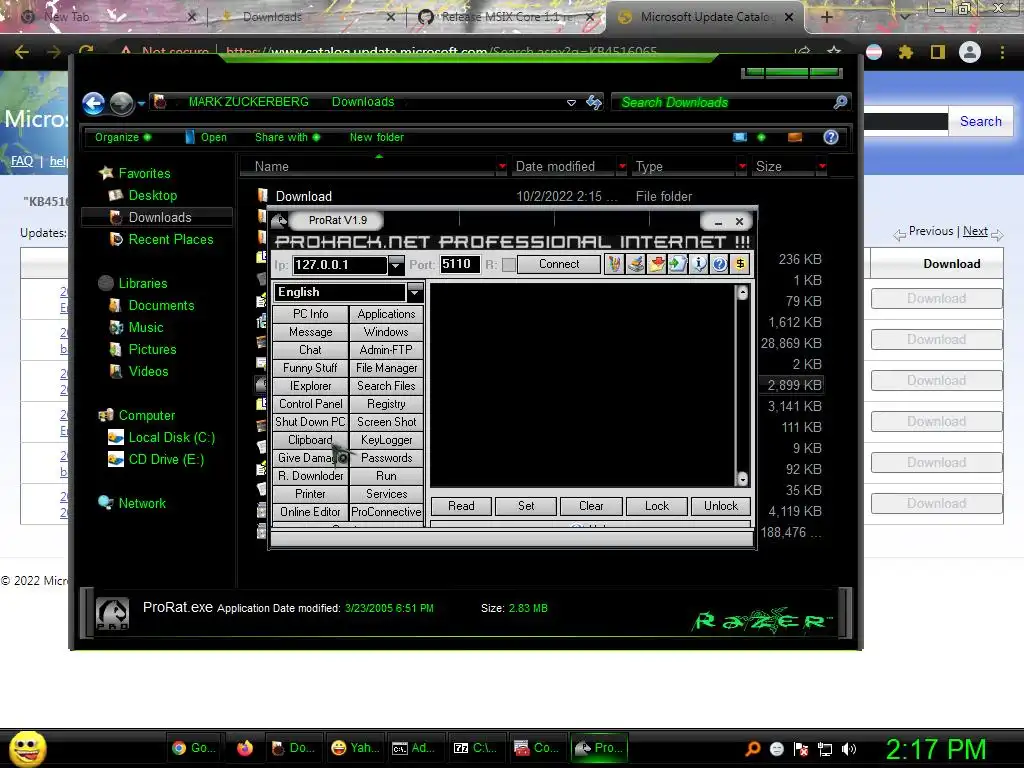Image resolution: width=1024 pixels, height=768 pixels.
Task: Open explorer help question mark icon
Action: pyautogui.click(x=831, y=137)
